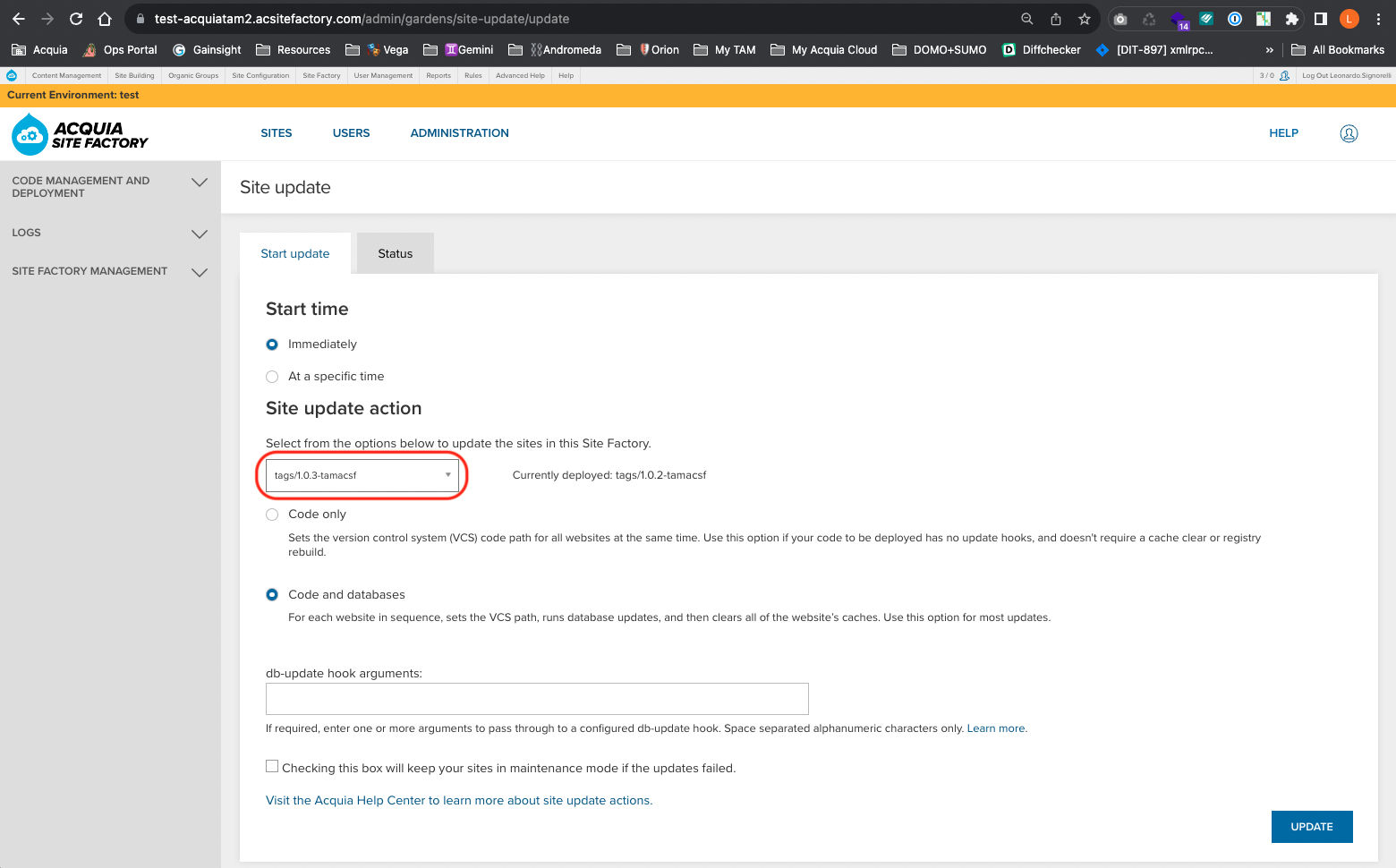The width and height of the screenshot is (1396, 868).
Task: Toggle the browser side panel icon
Action: click(x=1320, y=19)
